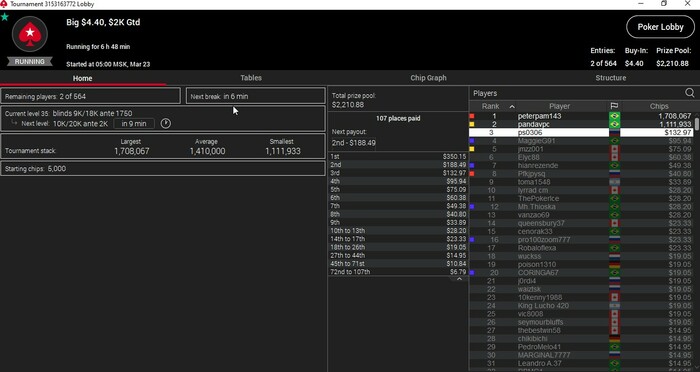This screenshot has width=700, height=372.
Task: Click the Largest stack value 1,708,067
Action: 132,151
